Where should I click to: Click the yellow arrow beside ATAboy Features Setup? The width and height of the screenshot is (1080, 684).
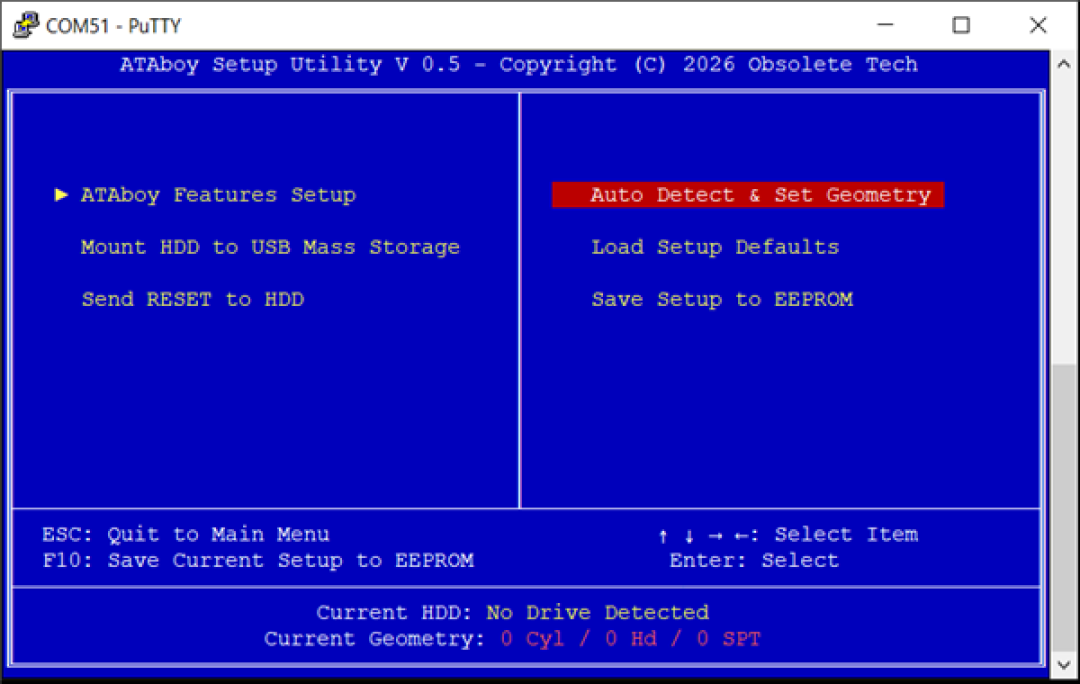click(x=61, y=195)
